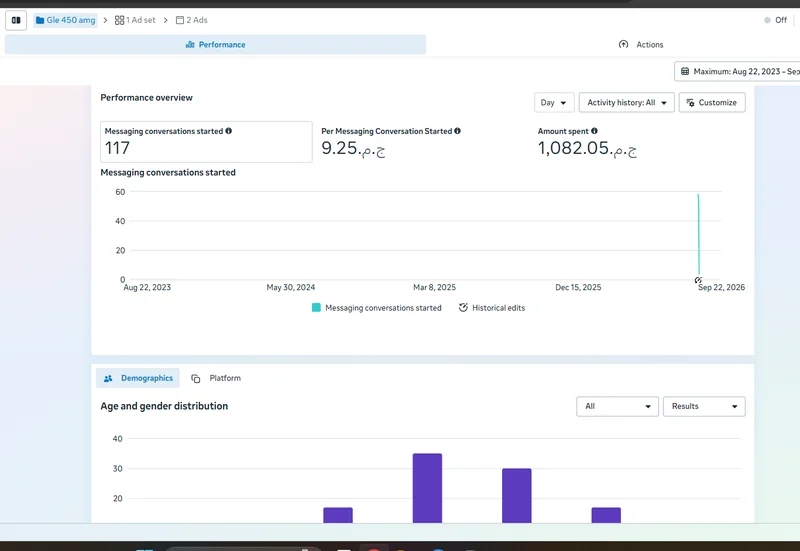Click the Age and gender distribution heading
The width and height of the screenshot is (800, 551).
(x=164, y=406)
